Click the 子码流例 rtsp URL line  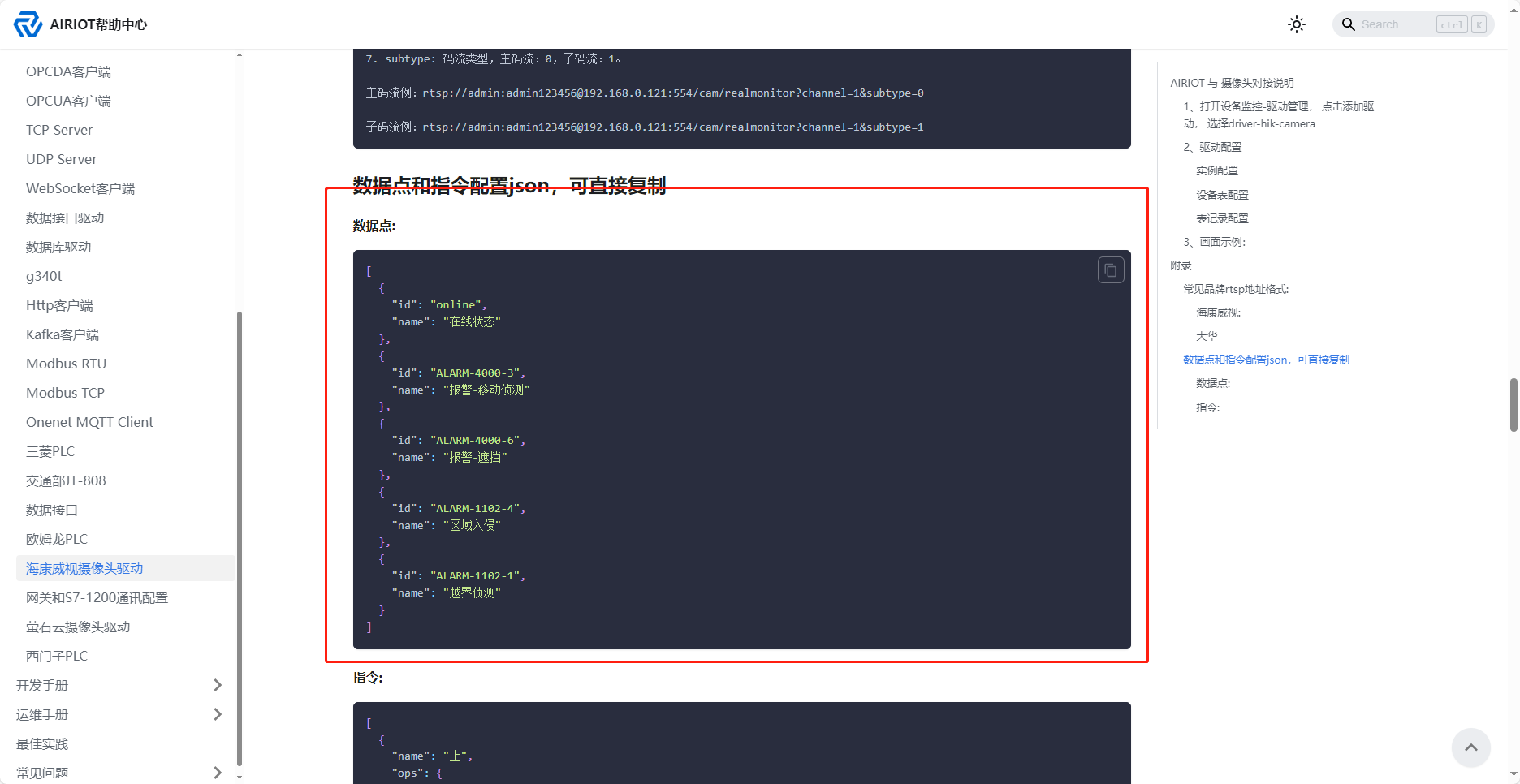645,127
